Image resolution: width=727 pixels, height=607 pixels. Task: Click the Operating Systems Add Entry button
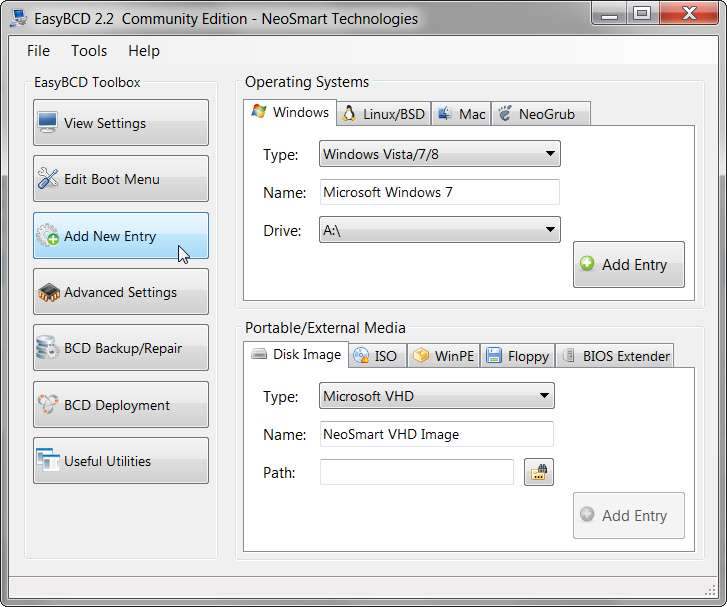tap(629, 265)
